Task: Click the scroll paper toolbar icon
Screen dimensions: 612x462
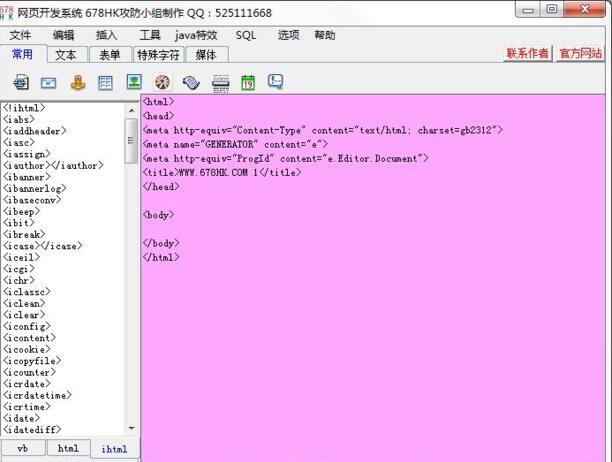Action: coord(191,82)
